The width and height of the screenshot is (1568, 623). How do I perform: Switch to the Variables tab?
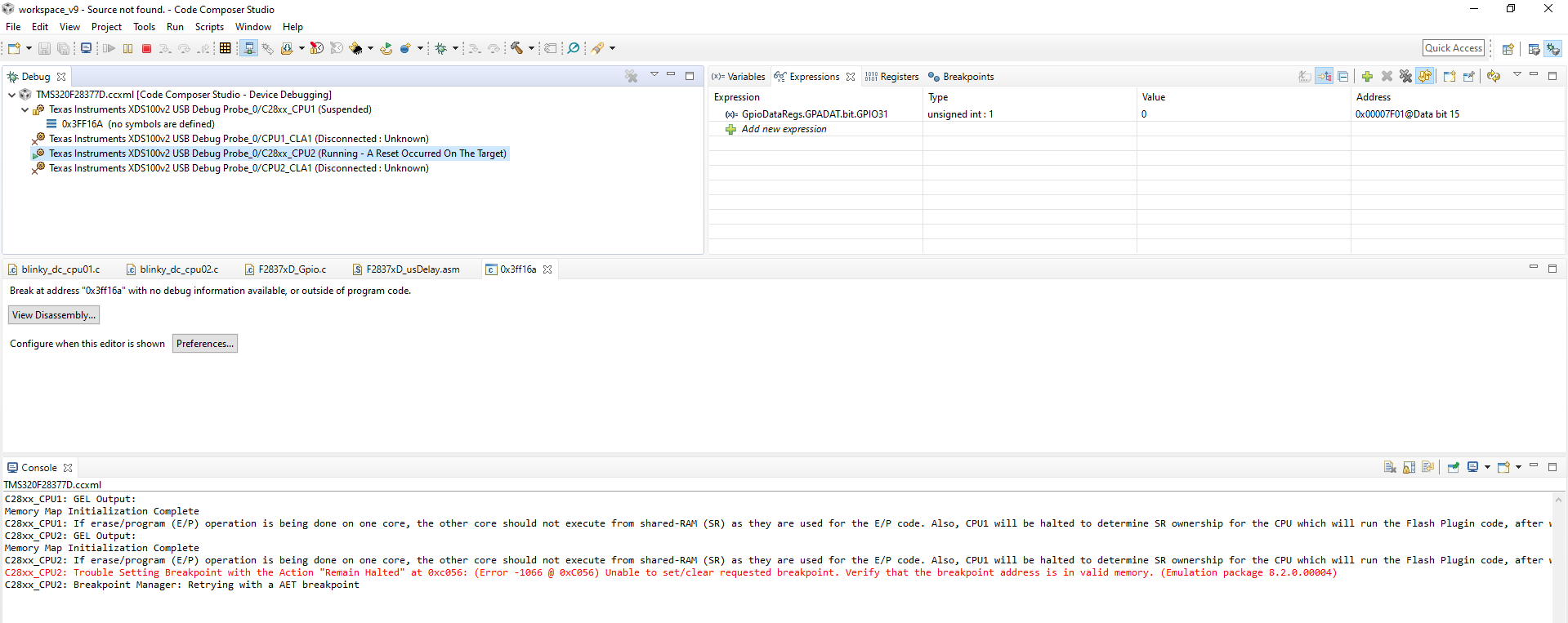pos(739,77)
